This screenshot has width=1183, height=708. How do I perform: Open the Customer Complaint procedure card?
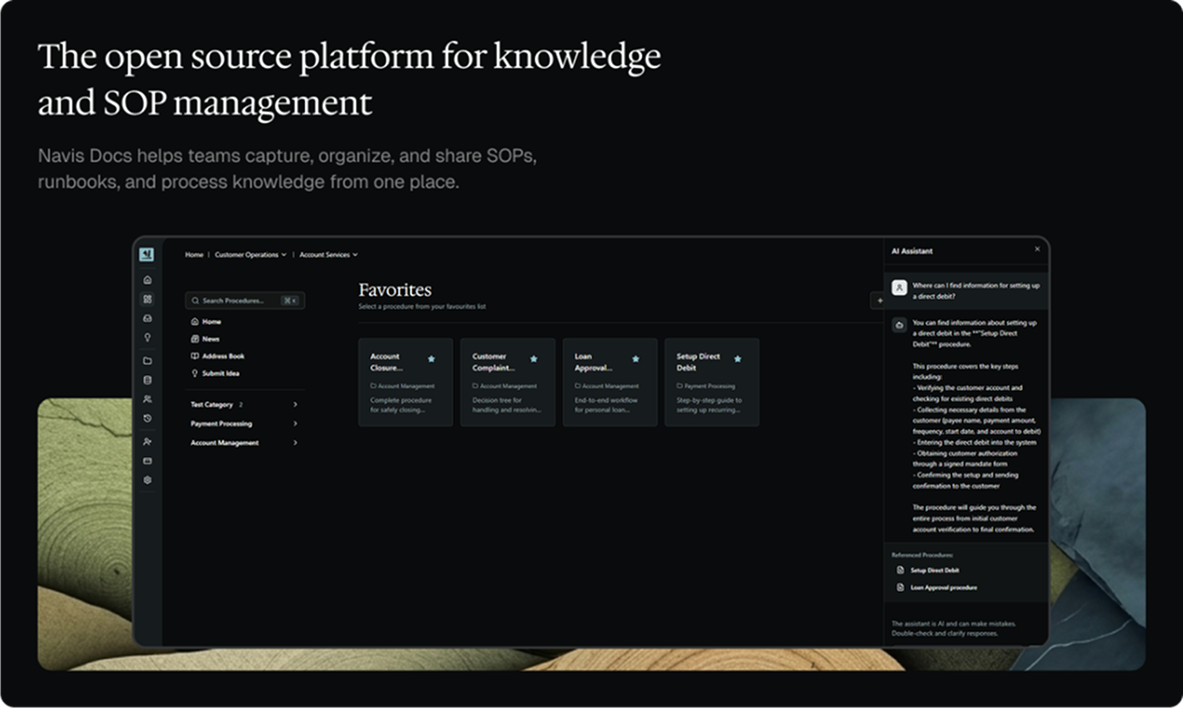pyautogui.click(x=508, y=383)
